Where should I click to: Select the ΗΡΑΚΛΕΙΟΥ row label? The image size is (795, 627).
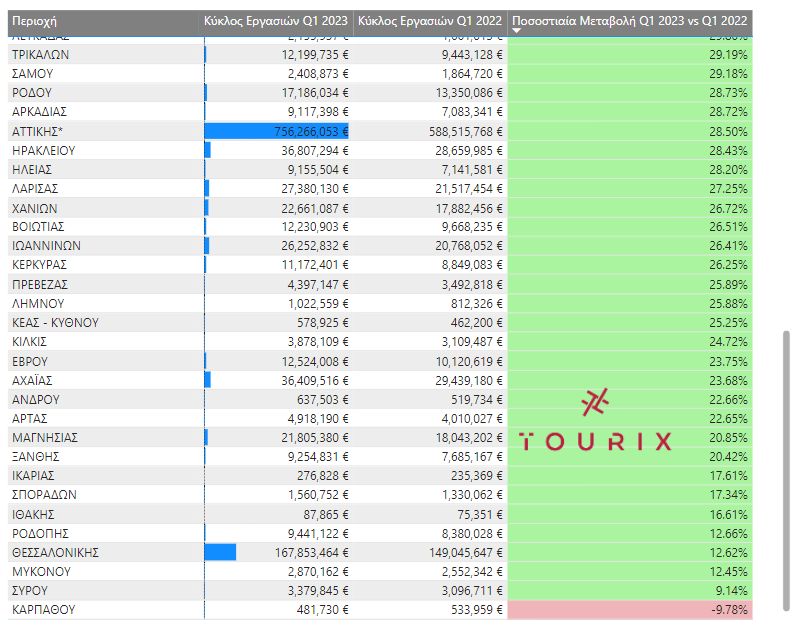(44, 150)
